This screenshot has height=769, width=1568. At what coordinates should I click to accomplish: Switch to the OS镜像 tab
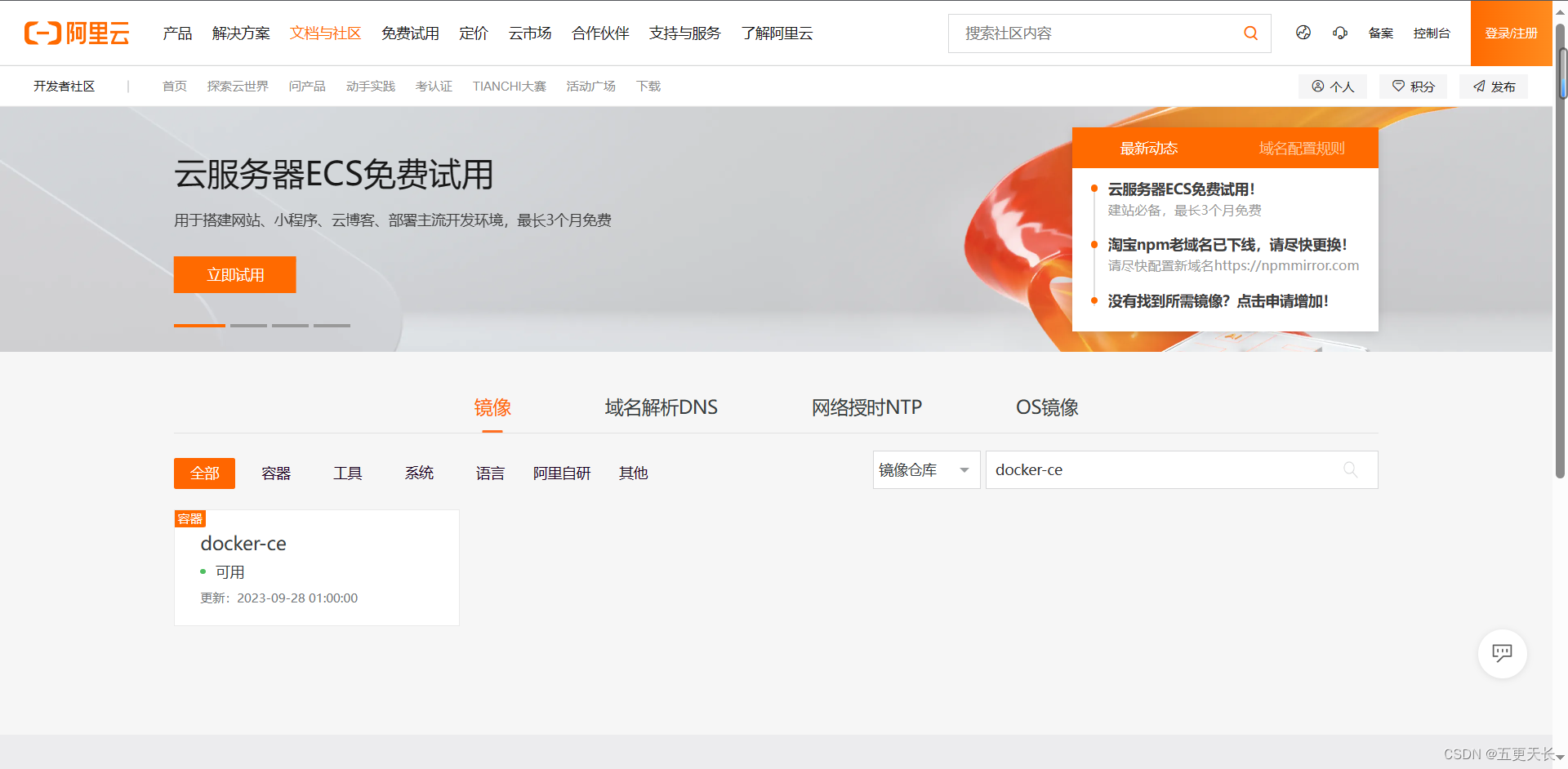1047,407
